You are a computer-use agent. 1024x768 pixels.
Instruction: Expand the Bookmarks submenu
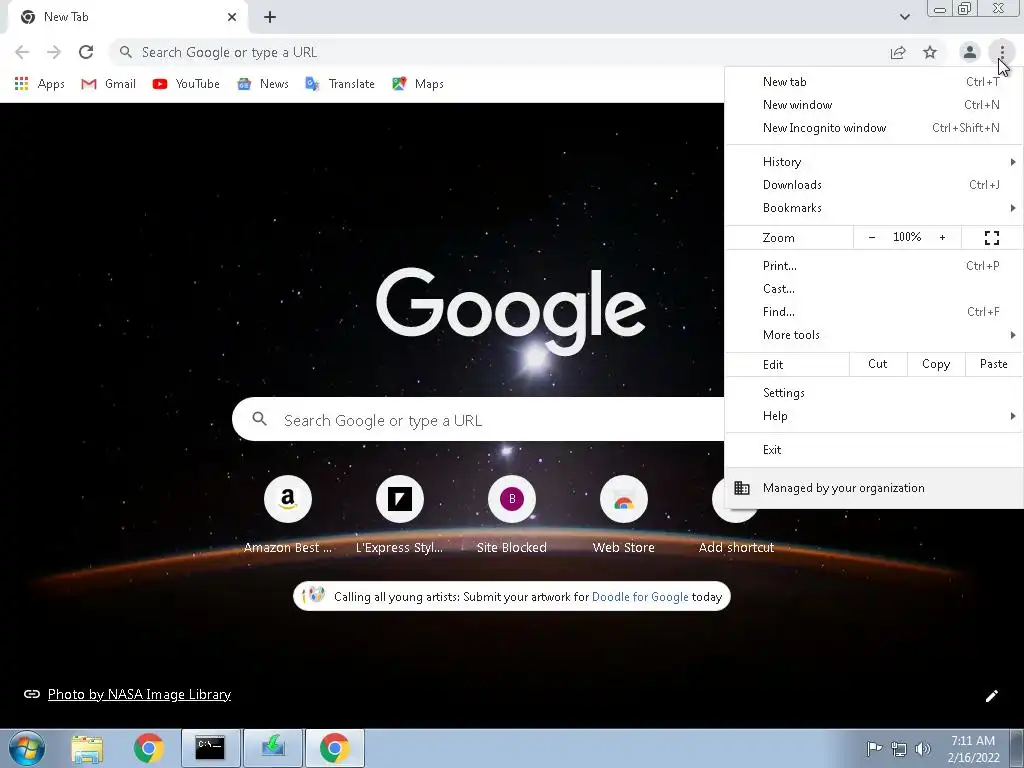874,208
